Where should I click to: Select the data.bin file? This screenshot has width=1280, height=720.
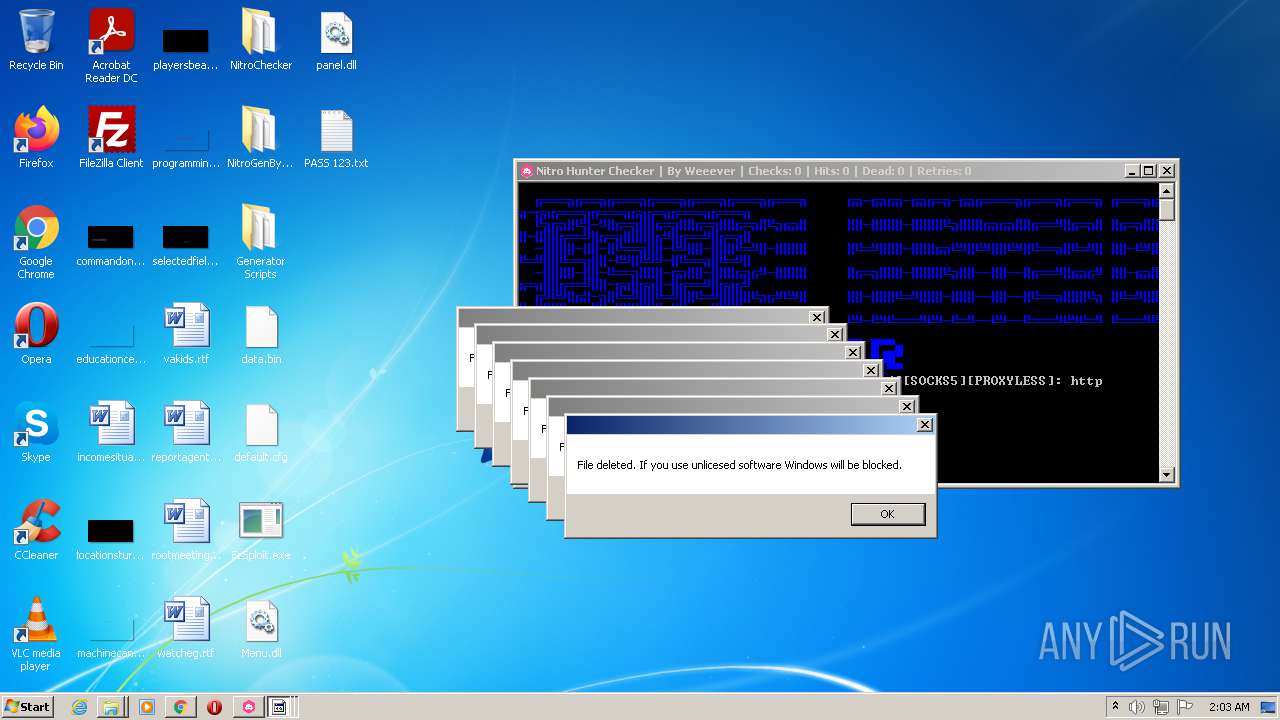tap(260, 335)
